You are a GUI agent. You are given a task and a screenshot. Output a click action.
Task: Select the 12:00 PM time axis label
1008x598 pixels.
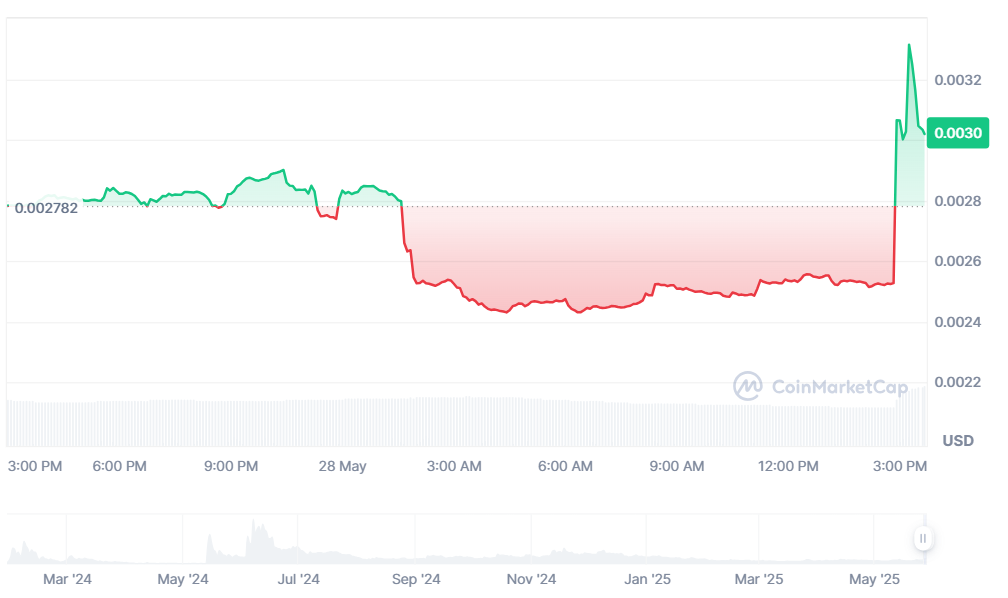787,466
